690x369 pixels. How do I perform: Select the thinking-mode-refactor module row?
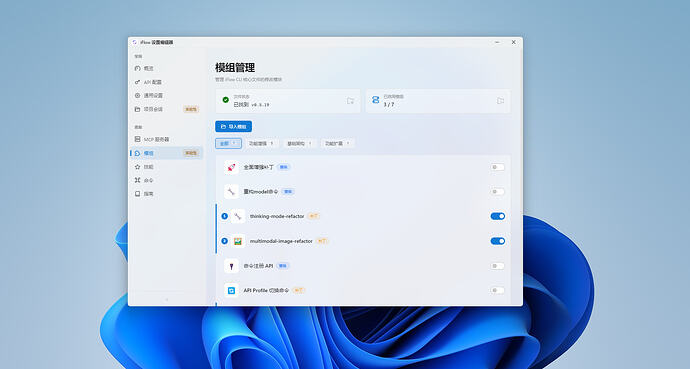coord(363,216)
